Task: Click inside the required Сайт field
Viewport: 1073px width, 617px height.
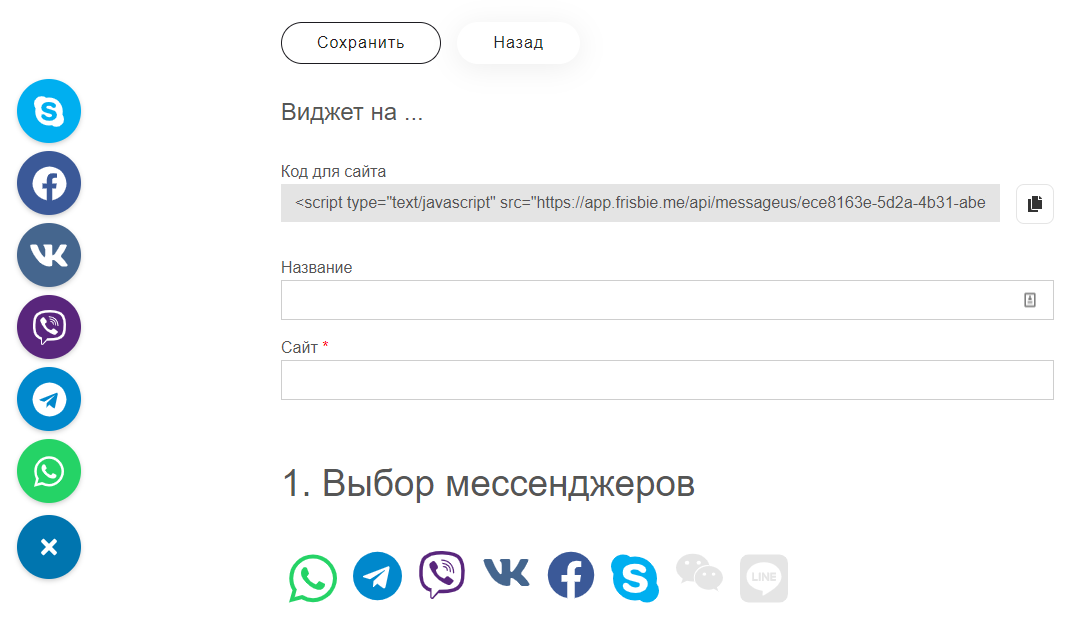Action: click(666, 379)
